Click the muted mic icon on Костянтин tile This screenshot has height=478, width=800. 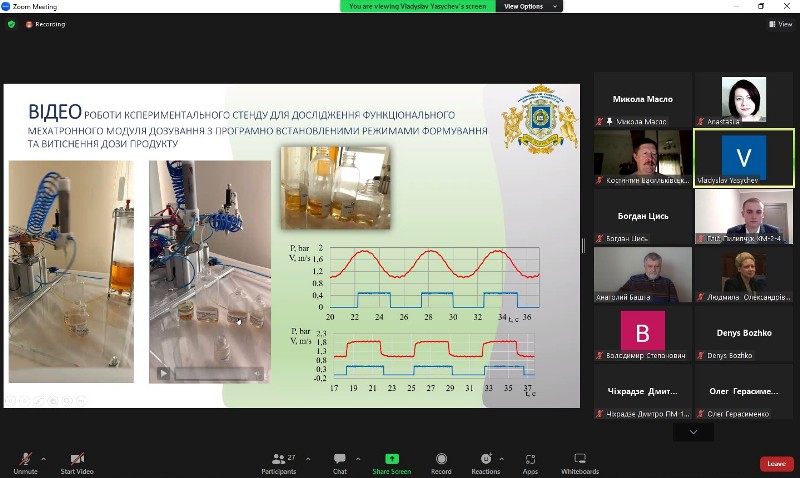coord(599,180)
